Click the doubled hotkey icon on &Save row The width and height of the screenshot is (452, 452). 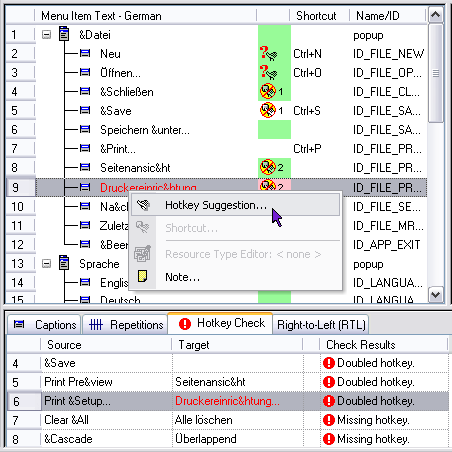click(x=268, y=110)
